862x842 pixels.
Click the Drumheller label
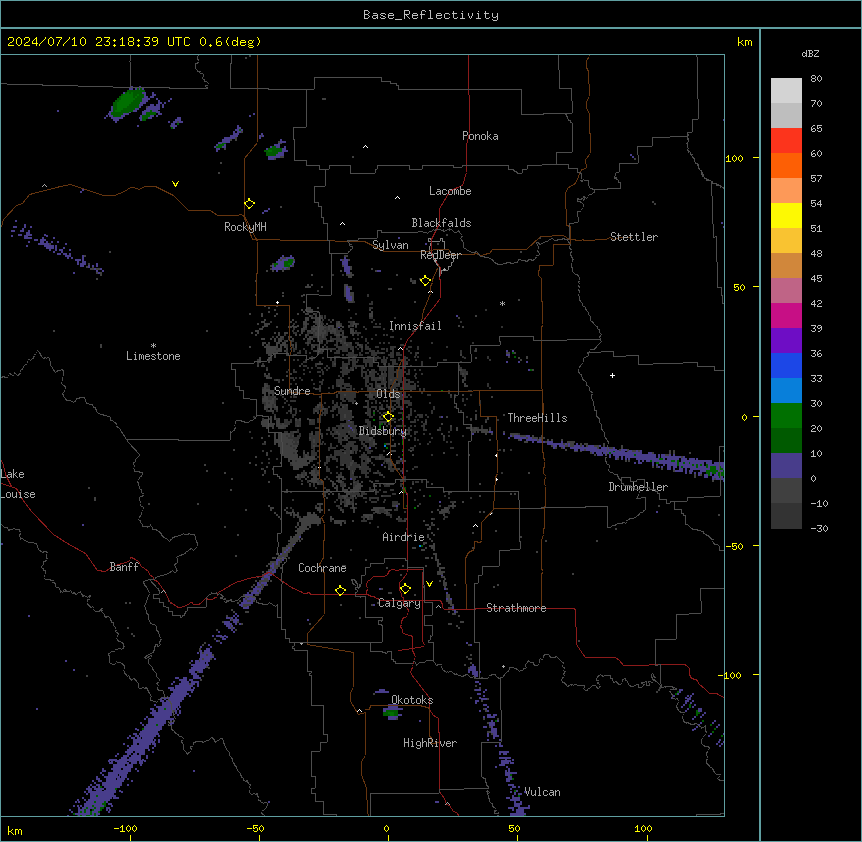638,487
